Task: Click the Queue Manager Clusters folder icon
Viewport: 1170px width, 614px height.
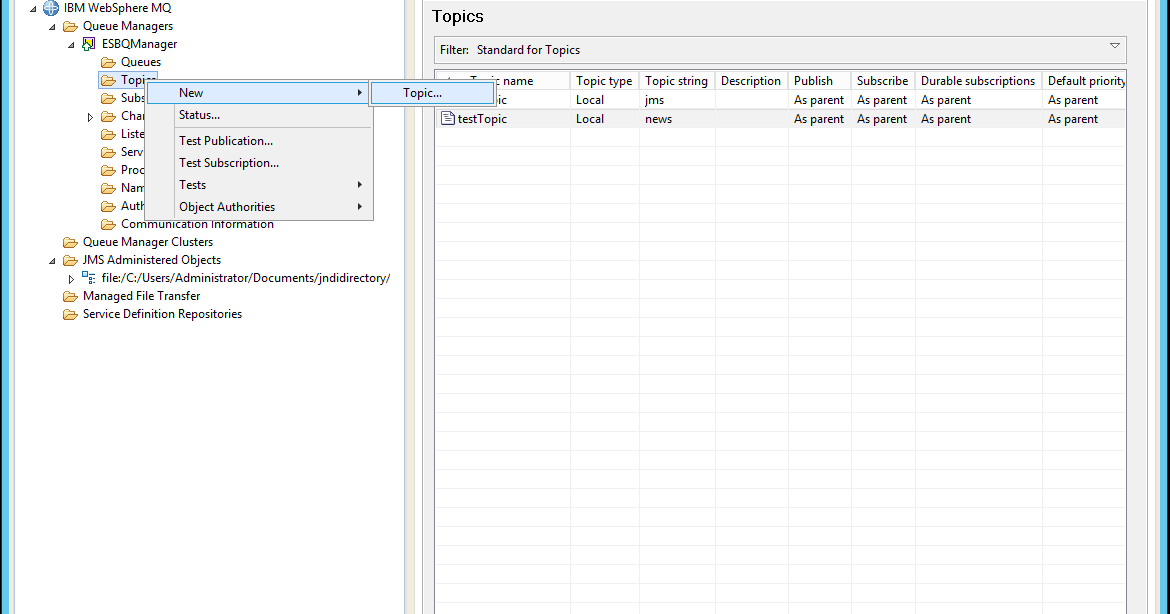Action: point(68,241)
